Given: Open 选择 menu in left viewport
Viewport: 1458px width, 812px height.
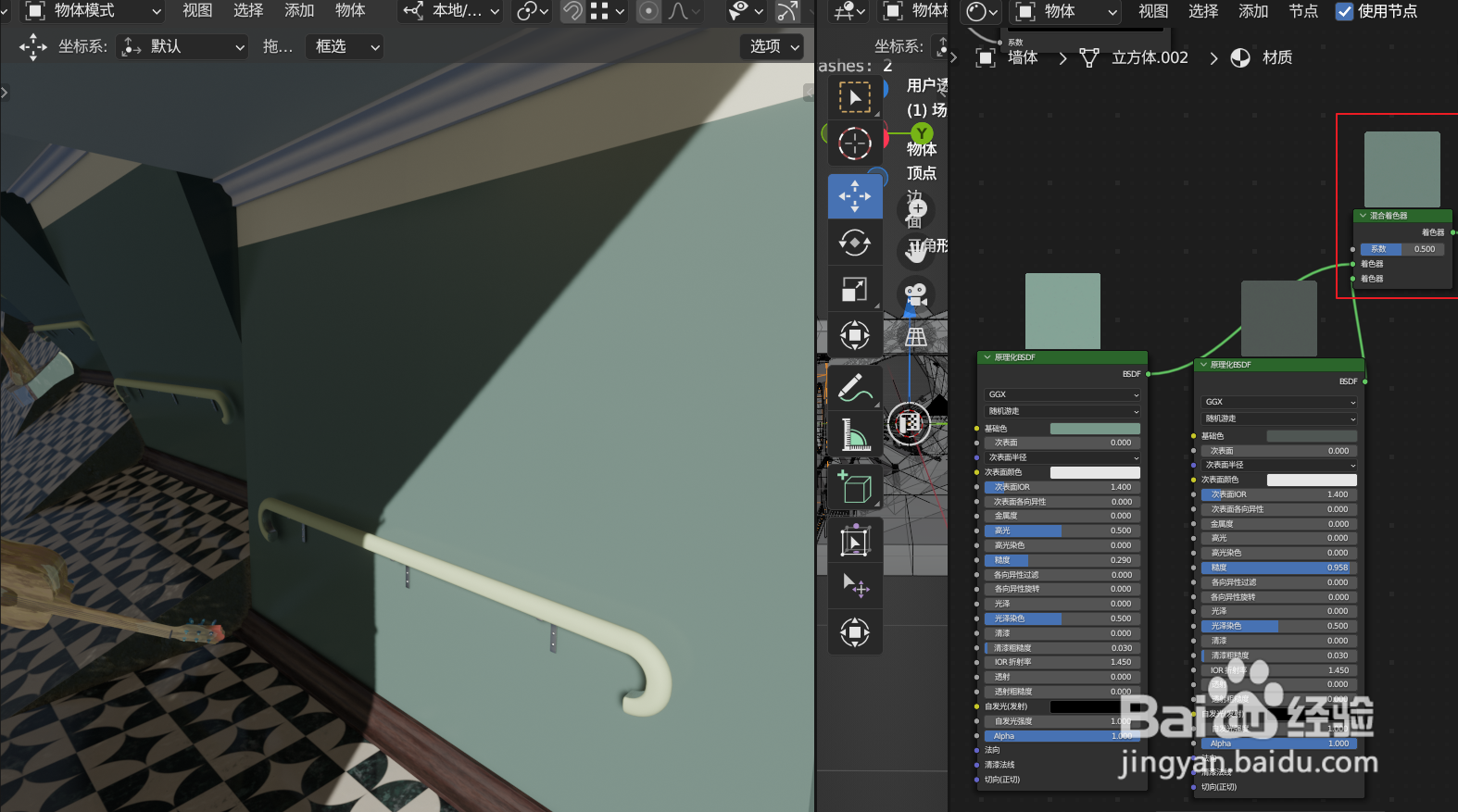Looking at the screenshot, I should click(248, 10).
